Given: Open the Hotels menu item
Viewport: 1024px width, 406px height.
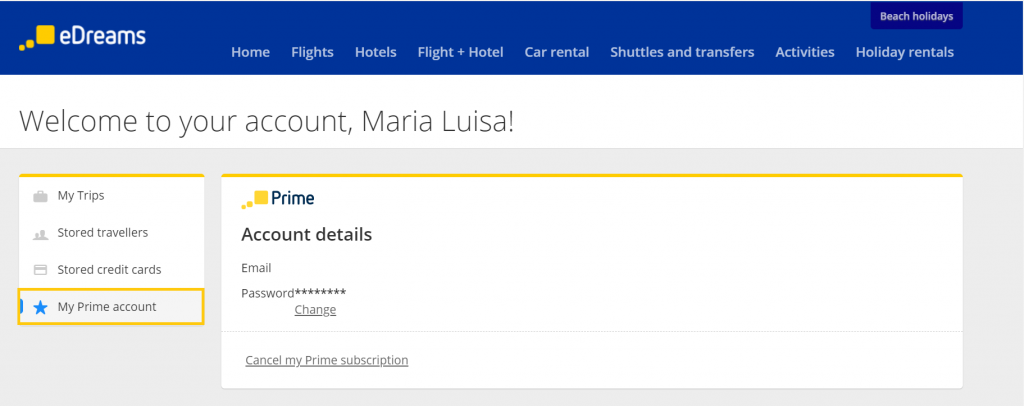Looking at the screenshot, I should point(375,52).
